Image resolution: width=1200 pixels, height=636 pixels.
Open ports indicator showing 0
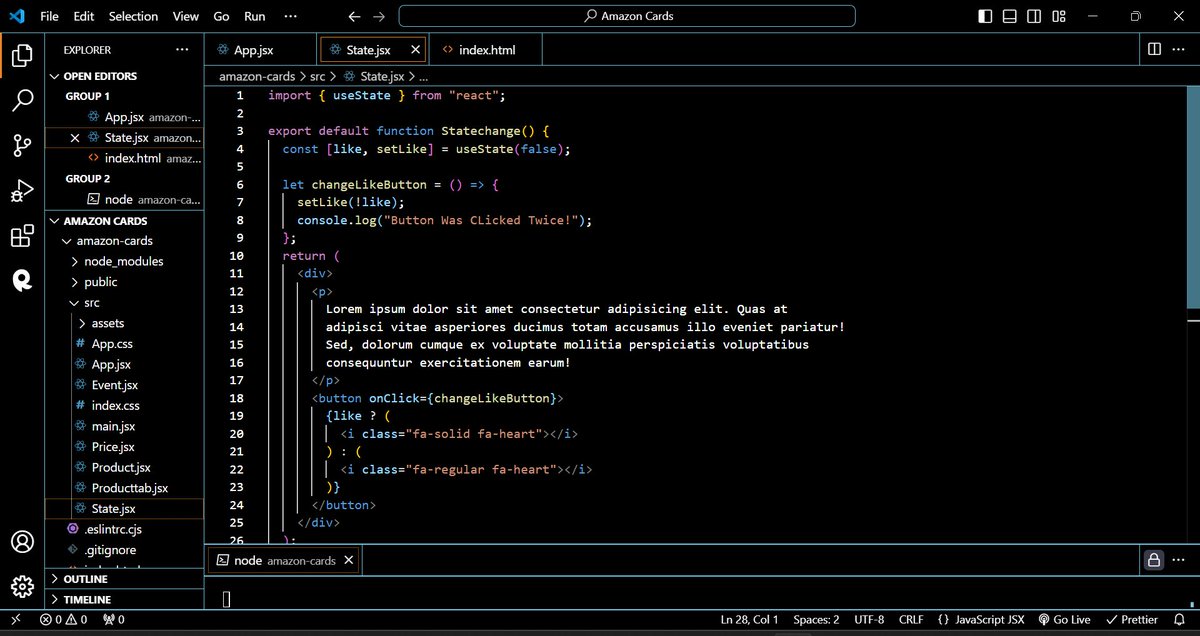coord(113,620)
